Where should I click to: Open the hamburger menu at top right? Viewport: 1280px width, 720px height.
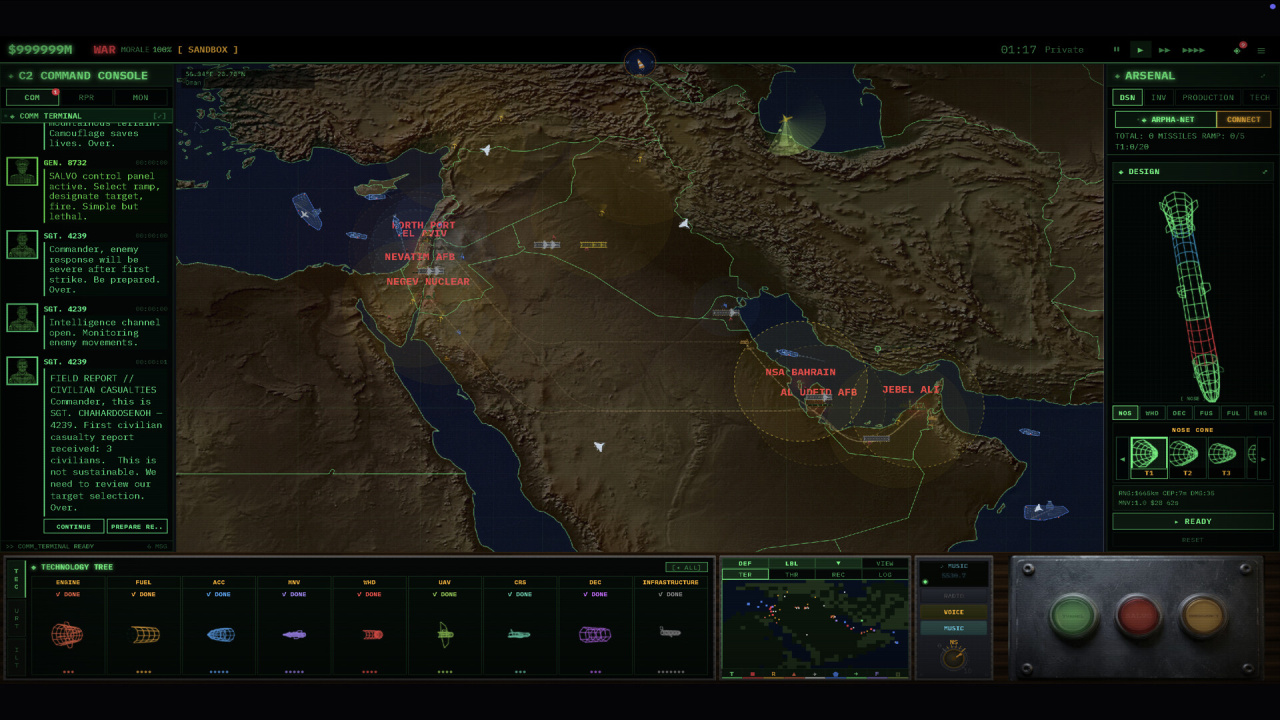(1260, 50)
